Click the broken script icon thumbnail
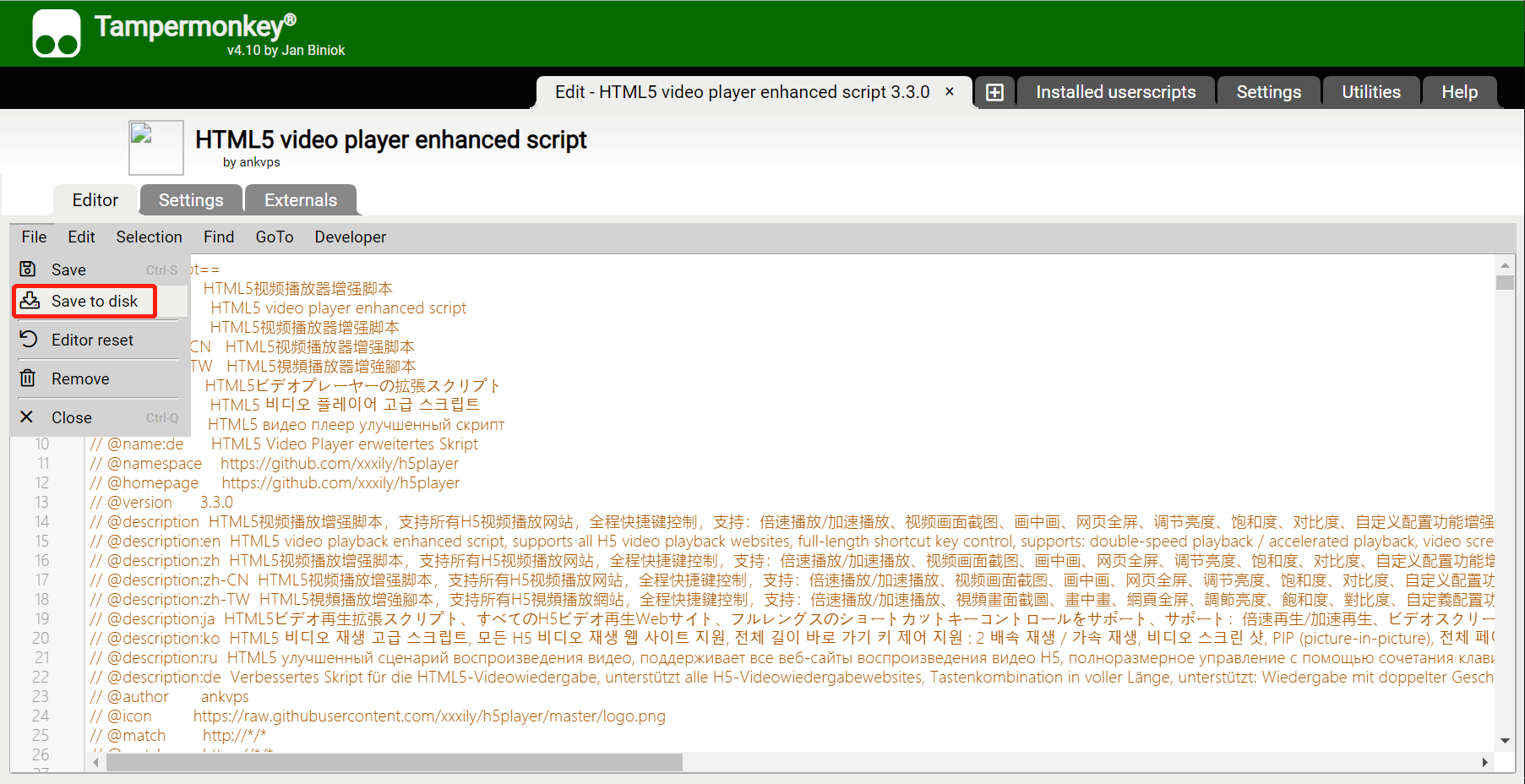The width and height of the screenshot is (1525, 784). (x=155, y=147)
